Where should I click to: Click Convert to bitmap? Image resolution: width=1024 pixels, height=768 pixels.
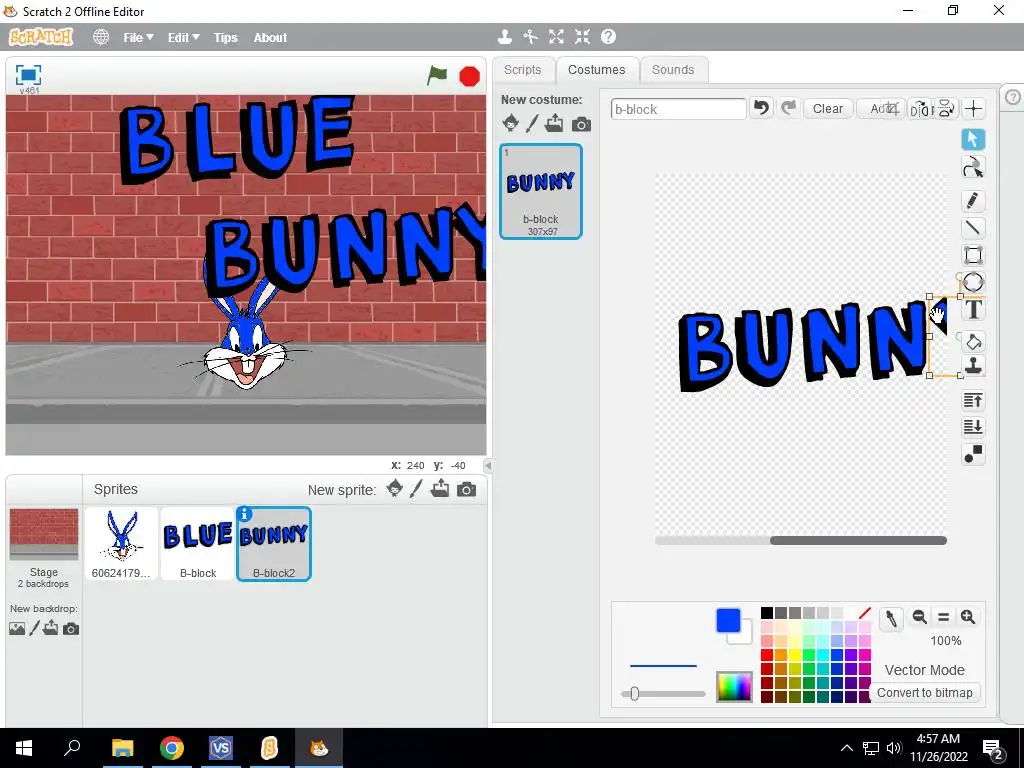(924, 692)
